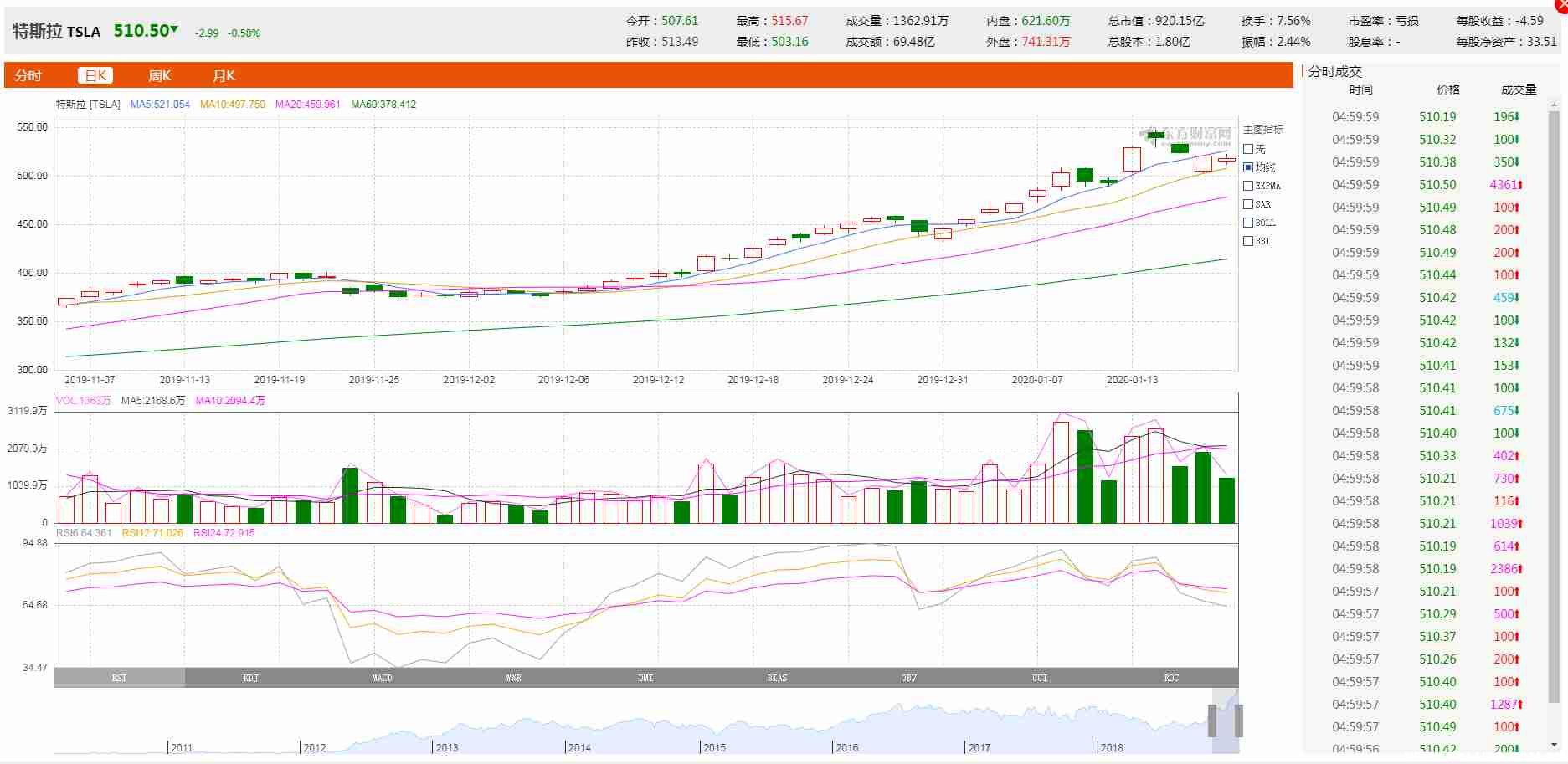1568x764 pixels.
Task: Check the BOLL indicator box
Action: click(1248, 223)
